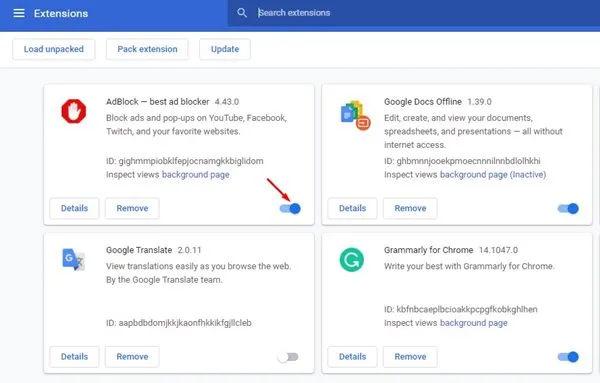600x383 pixels.
Task: Open Details for Google Translate
Action: click(x=74, y=357)
